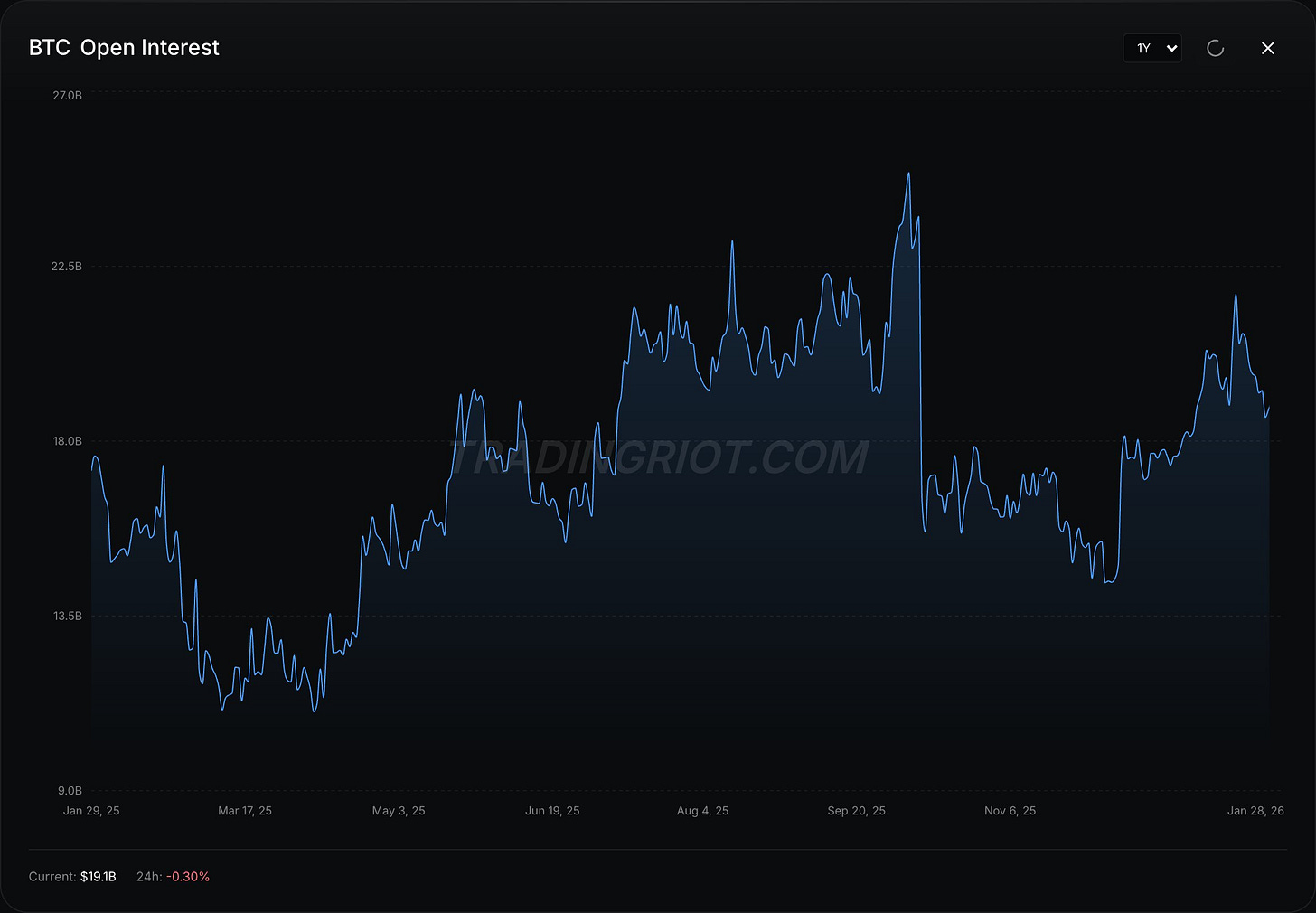Click the Current $19.1B value
The image size is (1316, 913).
point(99,877)
